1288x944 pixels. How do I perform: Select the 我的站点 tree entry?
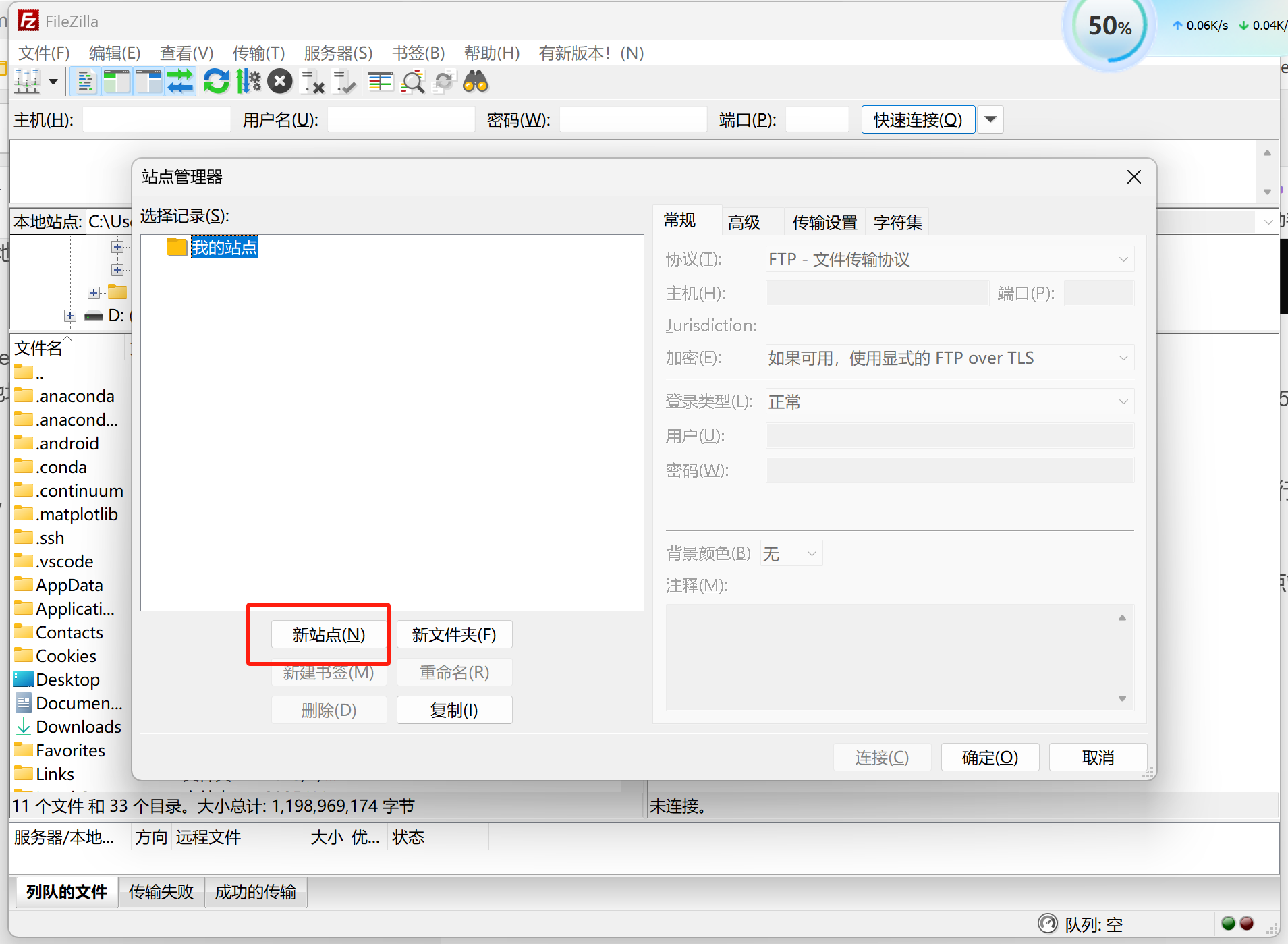(x=224, y=247)
